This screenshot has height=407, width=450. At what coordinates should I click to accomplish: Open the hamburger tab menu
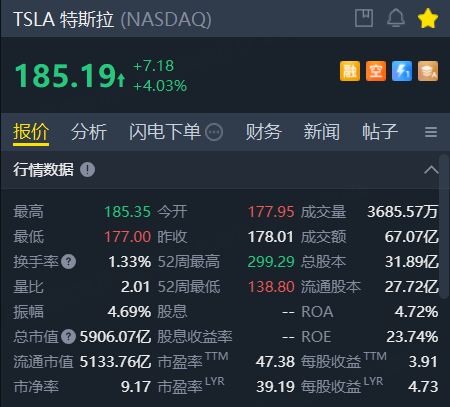[x=431, y=132]
